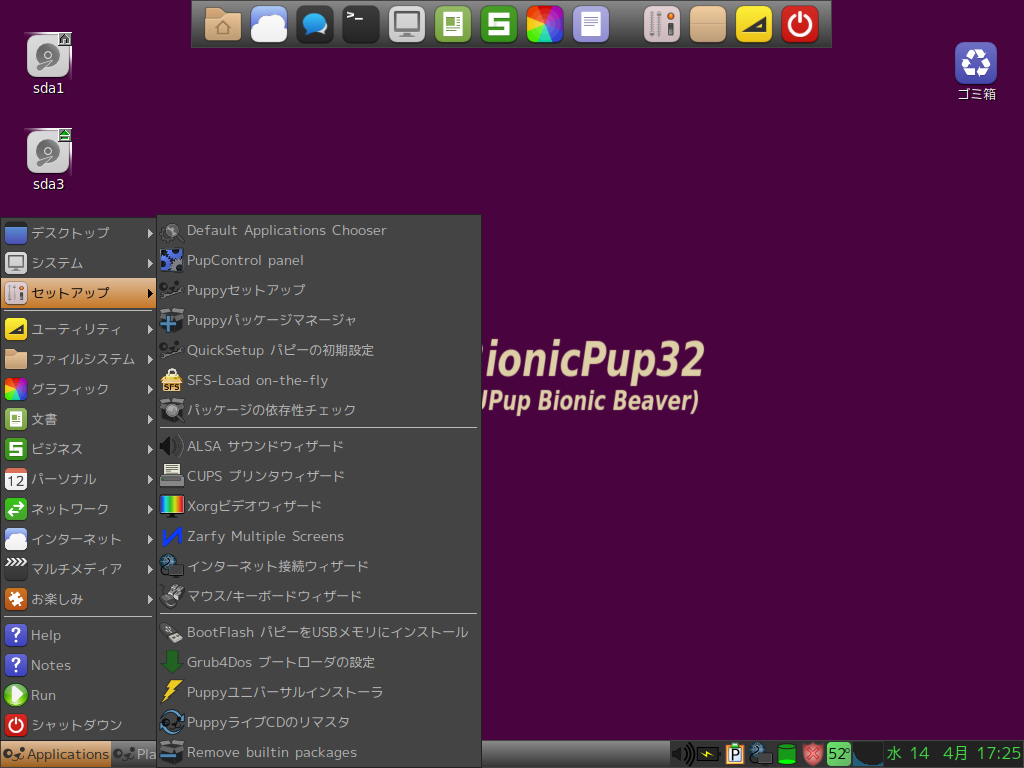Open the terminal icon in top dock
This screenshot has height=768, width=1024.
point(360,24)
